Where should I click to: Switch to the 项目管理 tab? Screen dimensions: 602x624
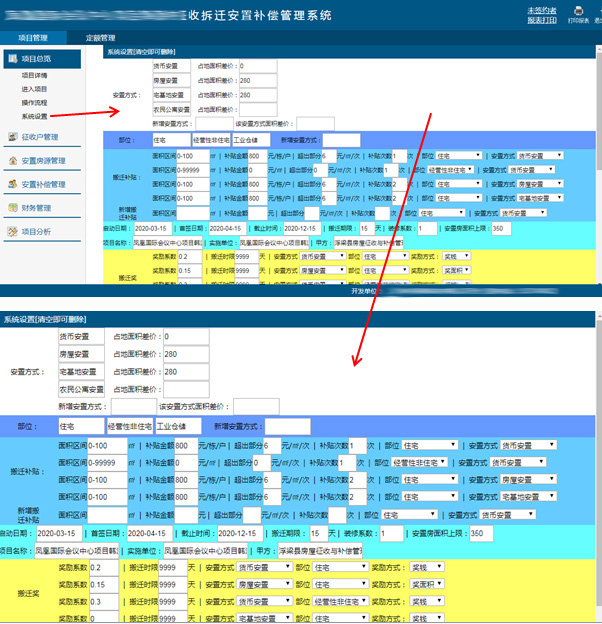[x=33, y=38]
